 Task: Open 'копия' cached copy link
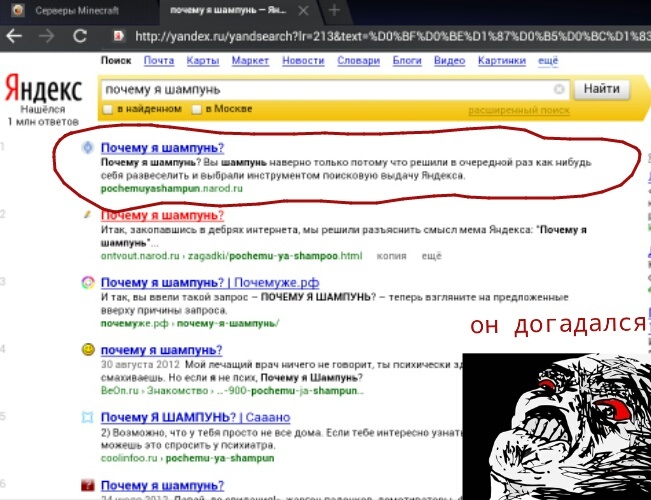click(x=391, y=256)
